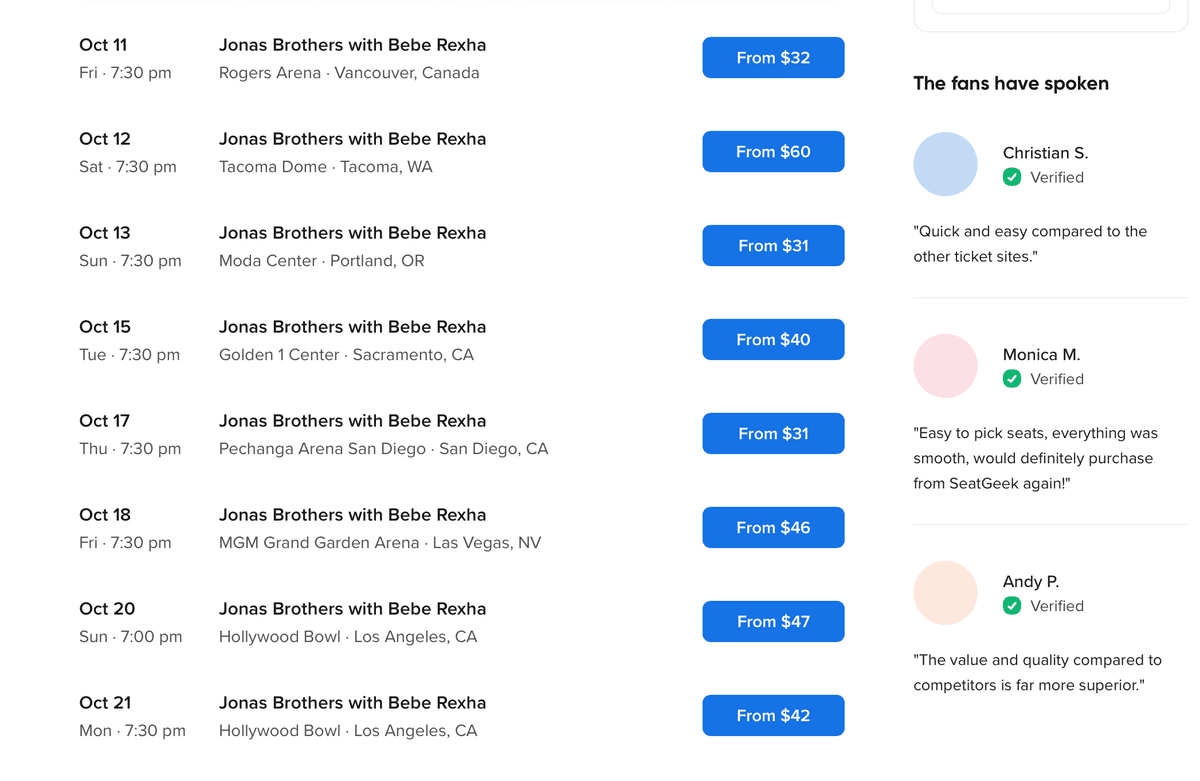Click 'From $42' Hollywood Bowl Oct 21 tickets
The height and width of the screenshot is (781, 1200).
[x=773, y=716]
